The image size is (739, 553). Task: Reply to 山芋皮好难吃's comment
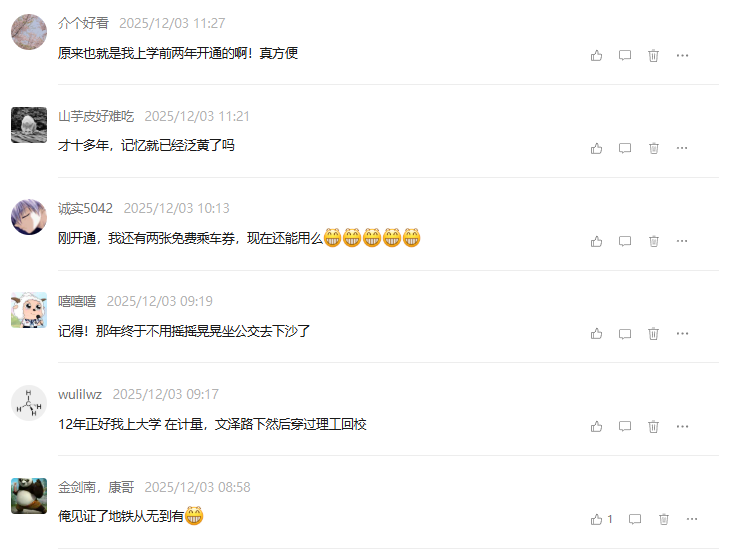pyautogui.click(x=624, y=149)
